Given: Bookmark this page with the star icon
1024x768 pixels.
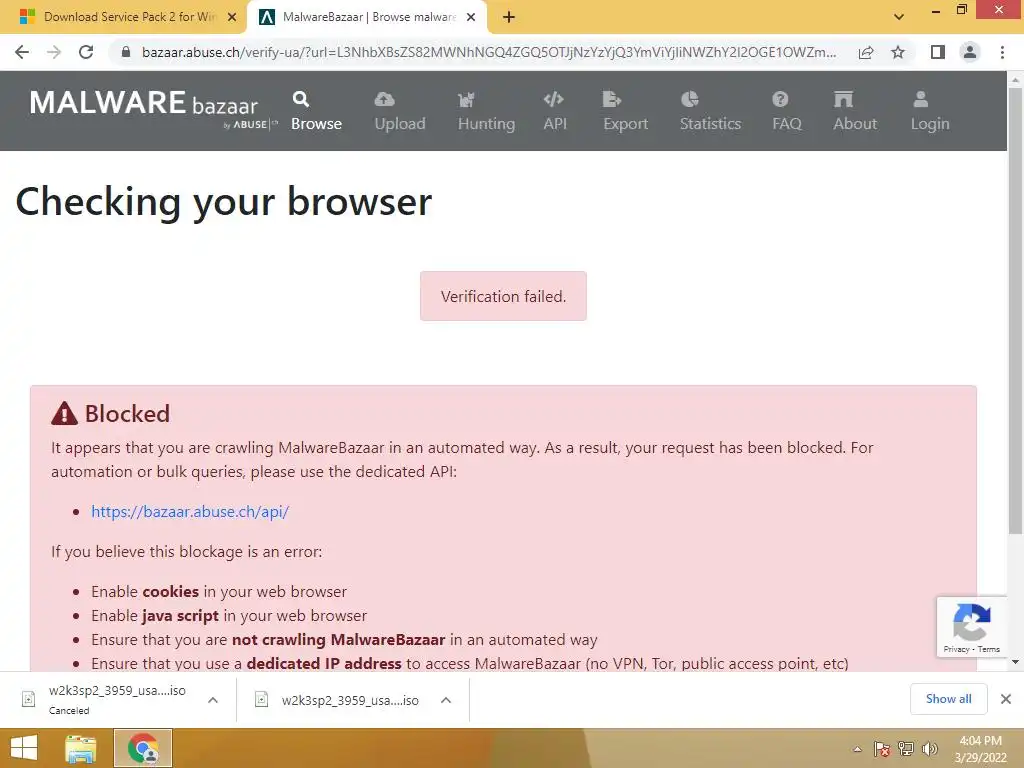Looking at the screenshot, I should (898, 52).
